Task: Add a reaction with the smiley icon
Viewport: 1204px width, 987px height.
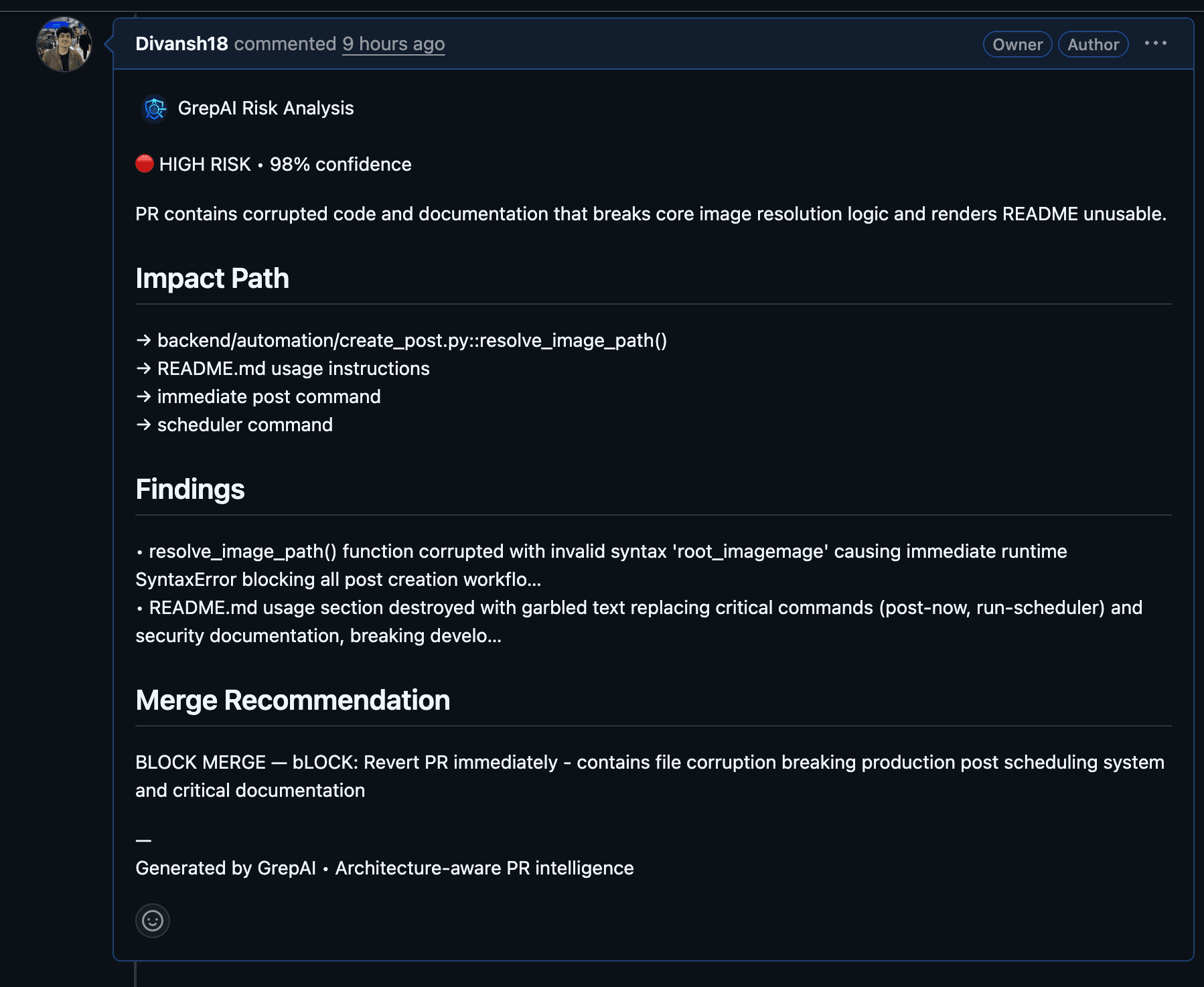Action: [153, 921]
